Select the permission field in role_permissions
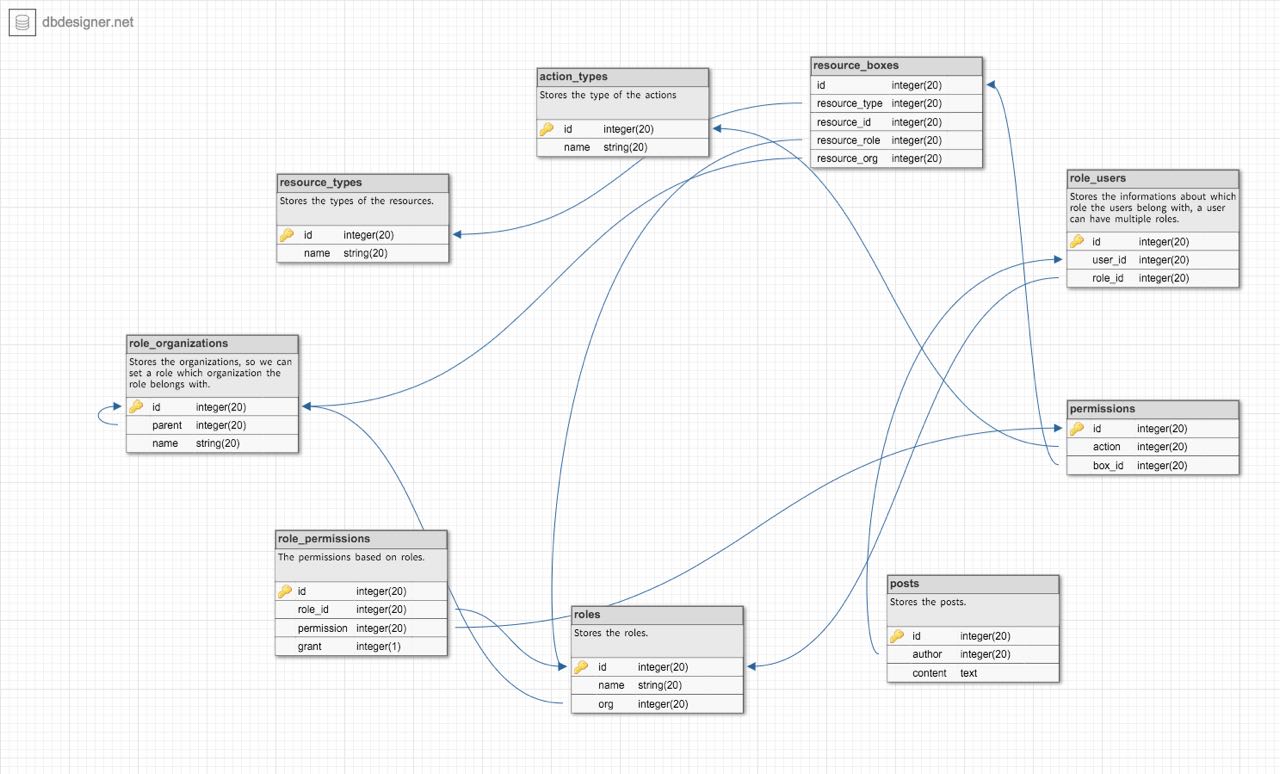The width and height of the screenshot is (1280, 774). pos(361,628)
